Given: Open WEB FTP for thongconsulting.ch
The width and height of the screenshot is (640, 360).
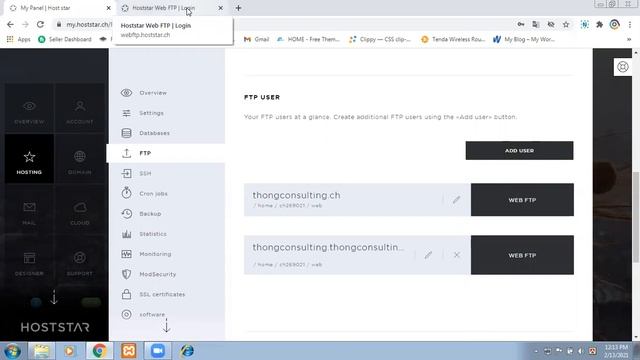Looking at the screenshot, I should click(x=522, y=200).
